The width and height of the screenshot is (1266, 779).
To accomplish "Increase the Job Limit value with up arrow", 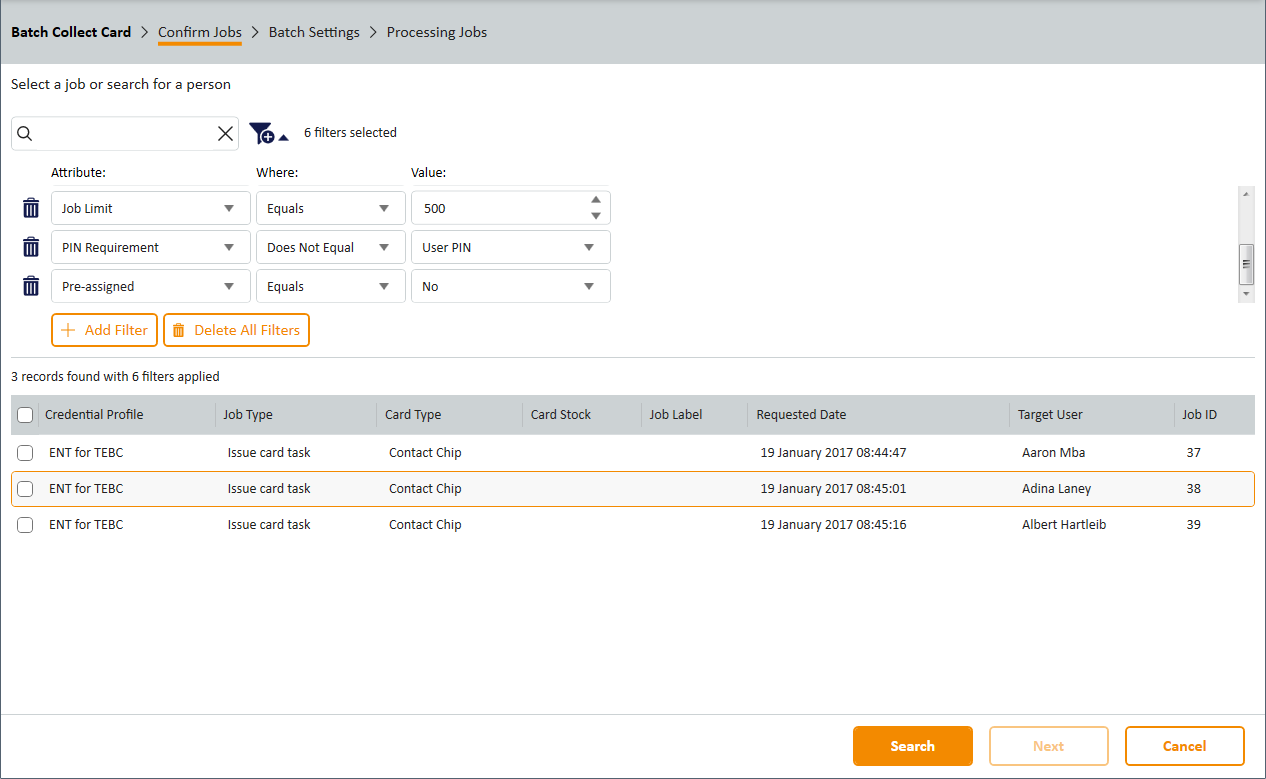I will tap(595, 201).
